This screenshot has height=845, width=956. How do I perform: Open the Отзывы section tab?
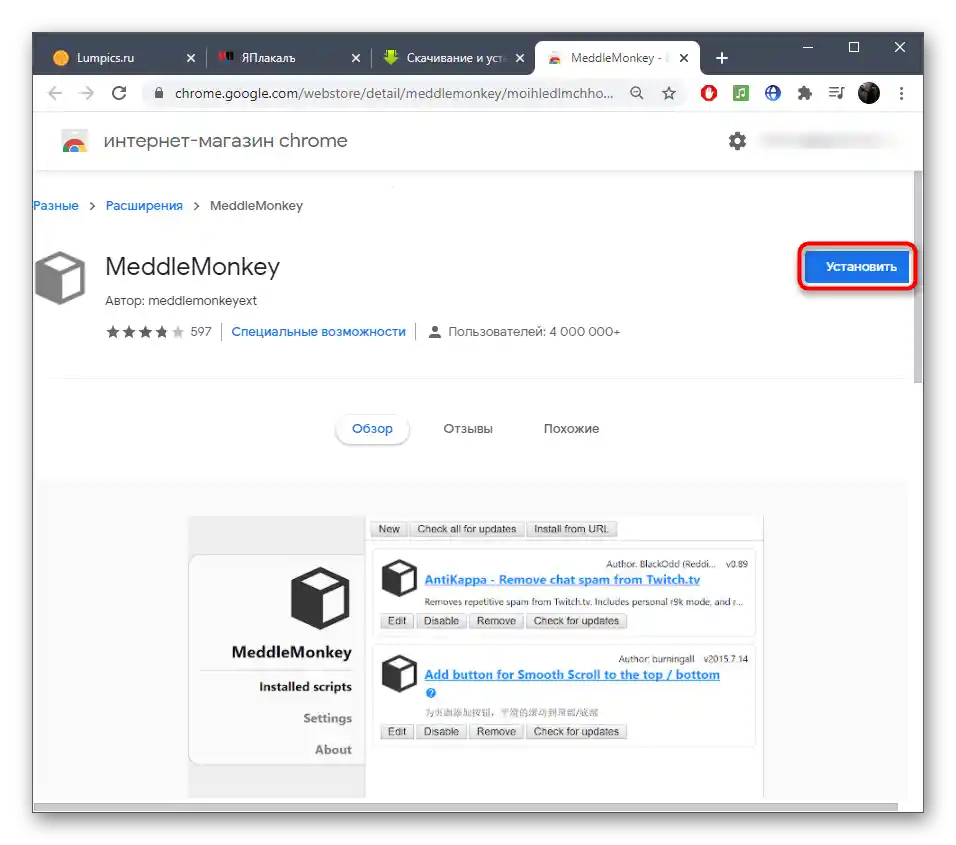[468, 429]
